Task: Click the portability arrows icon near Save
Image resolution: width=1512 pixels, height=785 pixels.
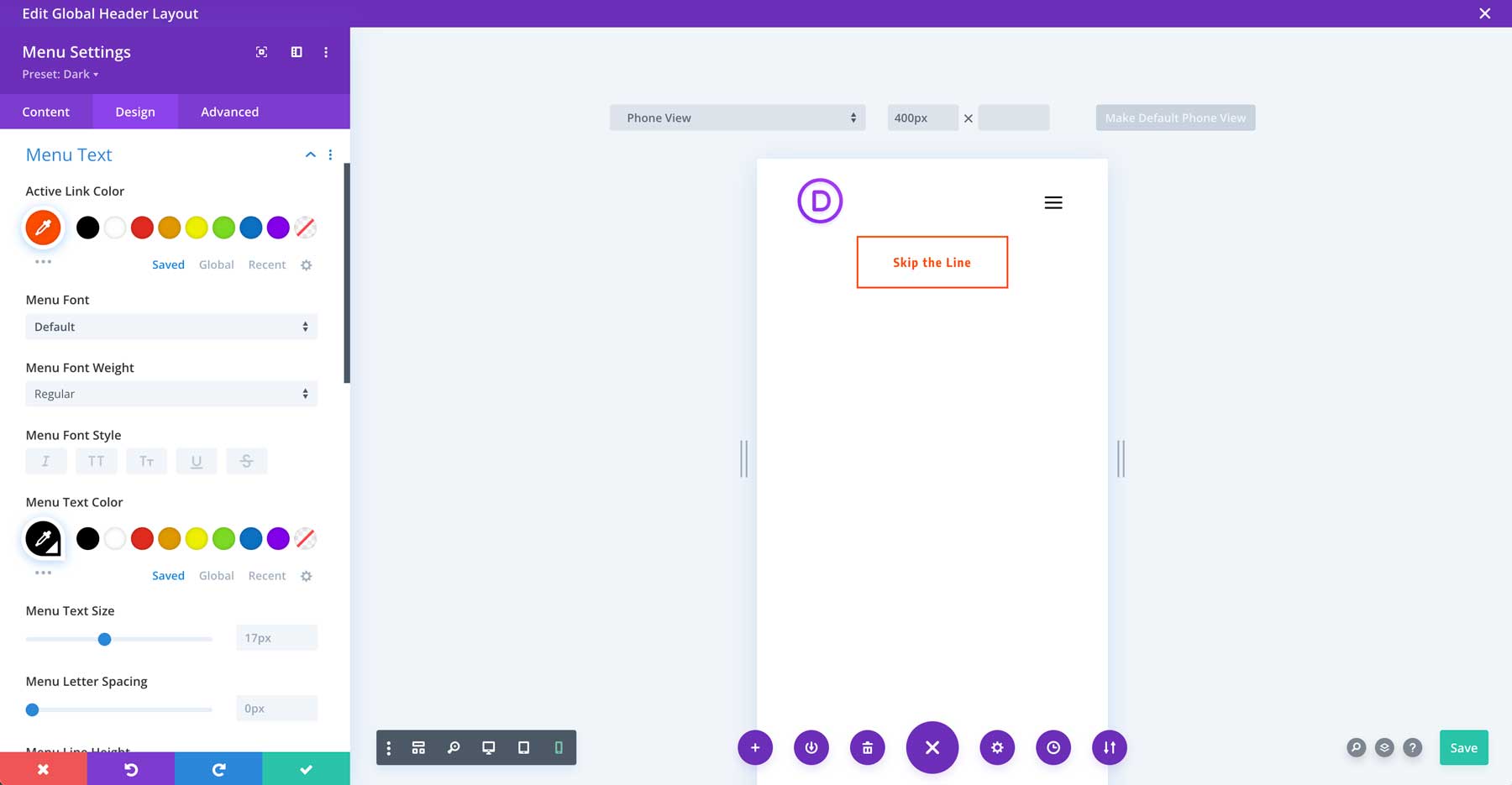Action: [1109, 747]
